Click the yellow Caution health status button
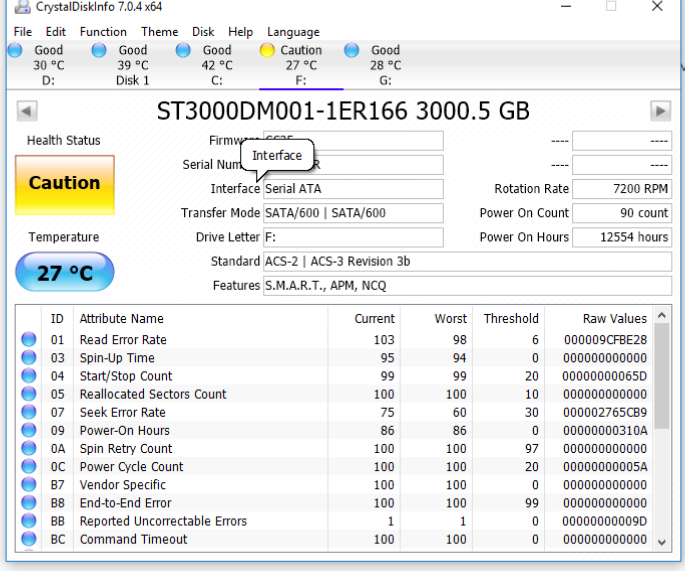685x571 pixels. [65, 185]
